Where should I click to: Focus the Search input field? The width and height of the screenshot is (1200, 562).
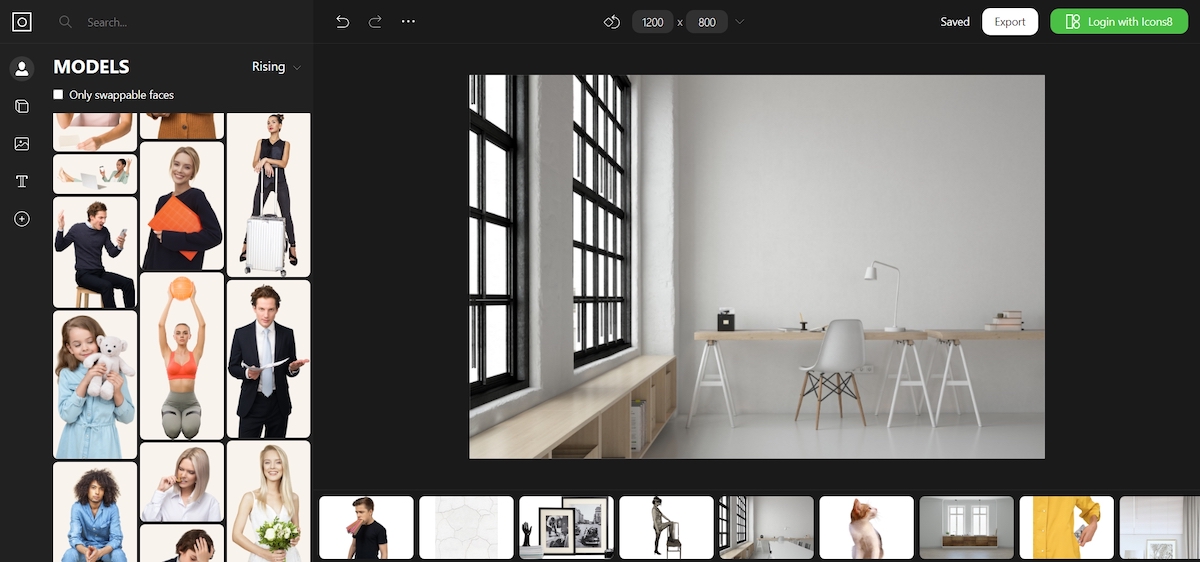[180, 22]
